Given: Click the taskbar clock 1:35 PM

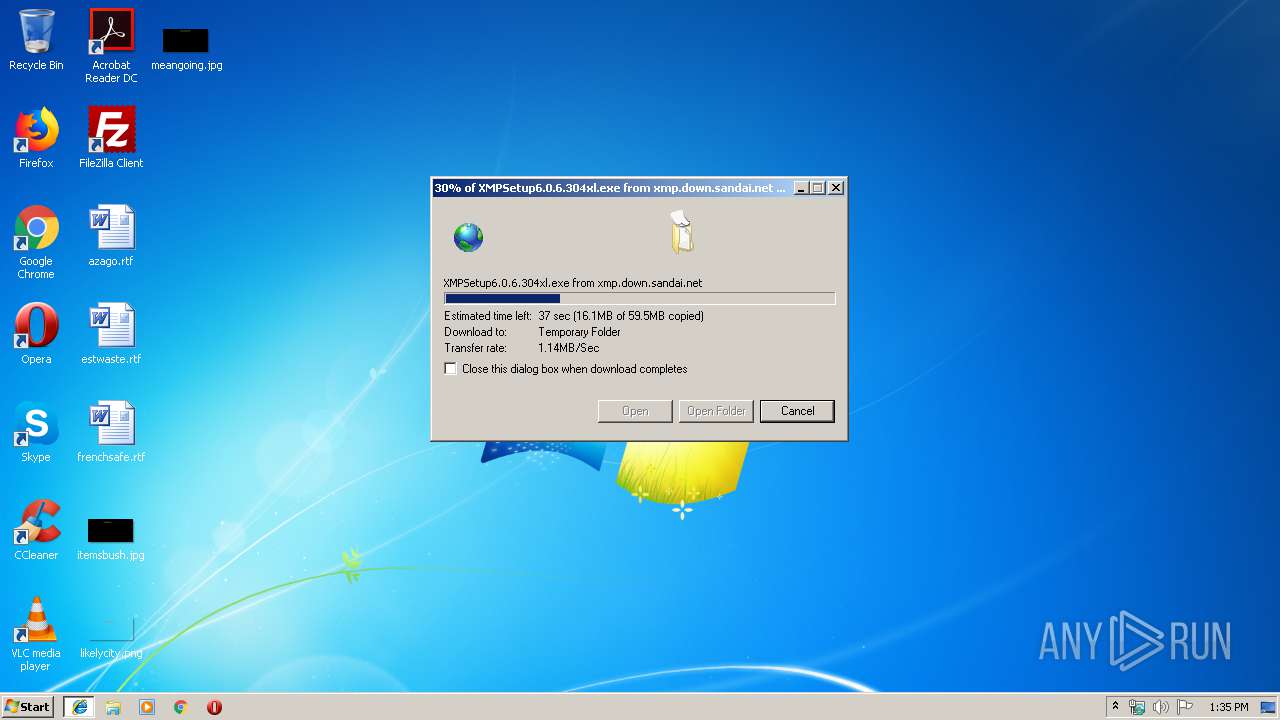Looking at the screenshot, I should tap(1228, 707).
